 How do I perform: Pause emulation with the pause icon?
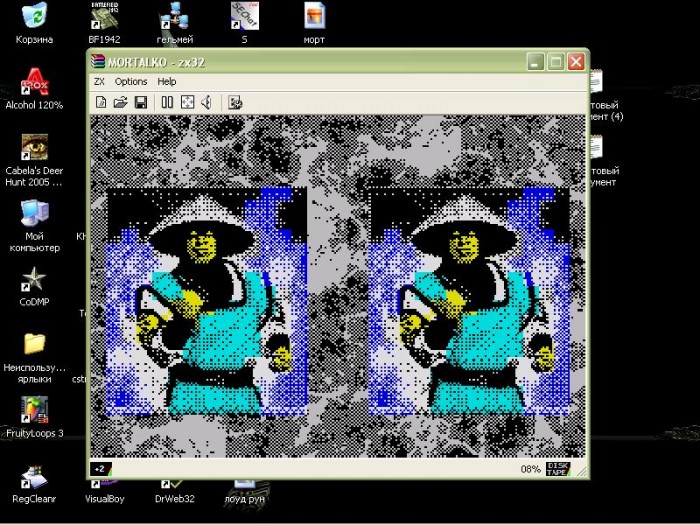167,103
